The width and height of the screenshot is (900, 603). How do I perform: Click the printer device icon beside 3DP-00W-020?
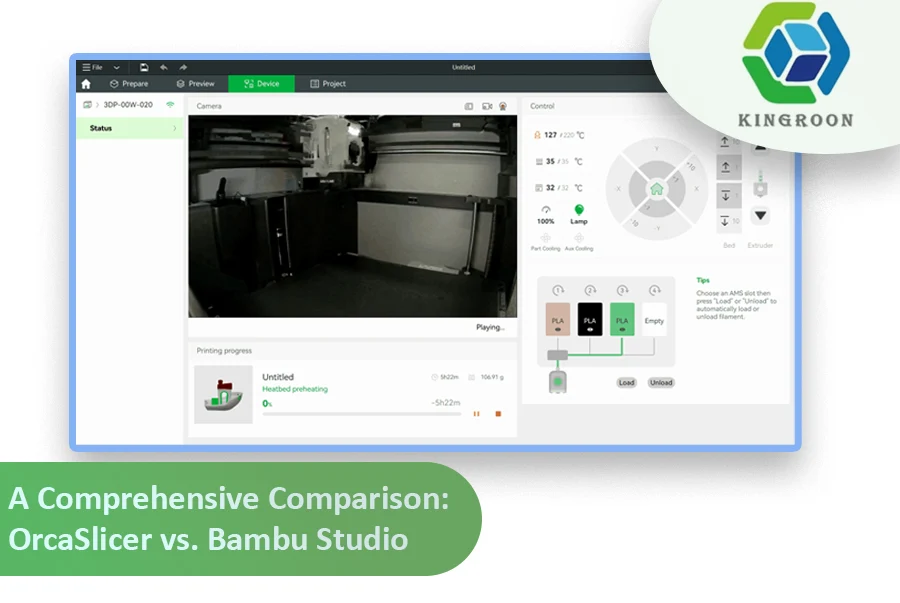click(x=87, y=105)
